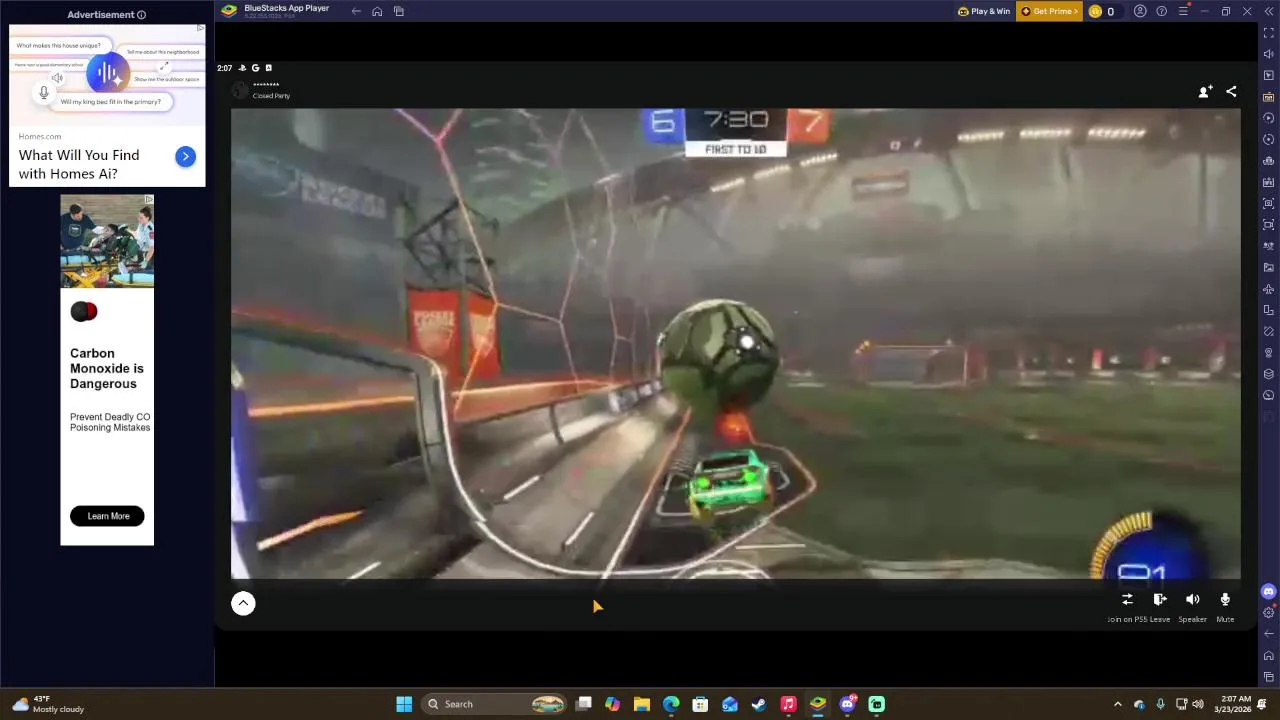Click the Learn More ad button
Viewport: 1280px width, 720px height.
pos(107,516)
